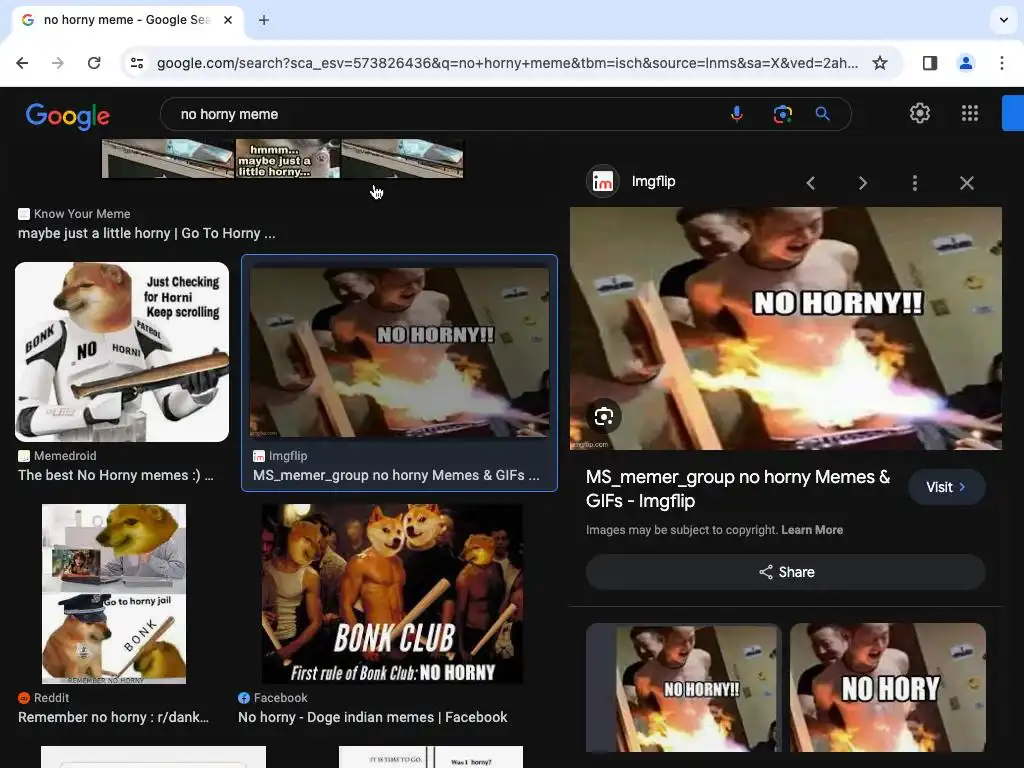Click the 'Memedroid' source label

point(65,456)
